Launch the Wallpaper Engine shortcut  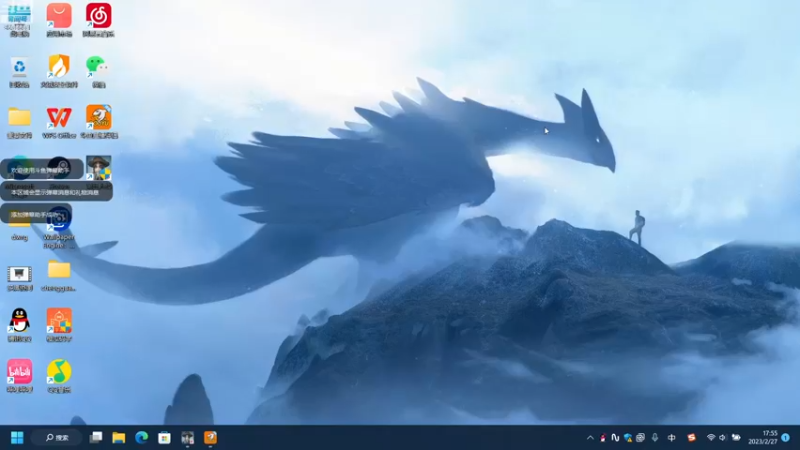click(59, 220)
